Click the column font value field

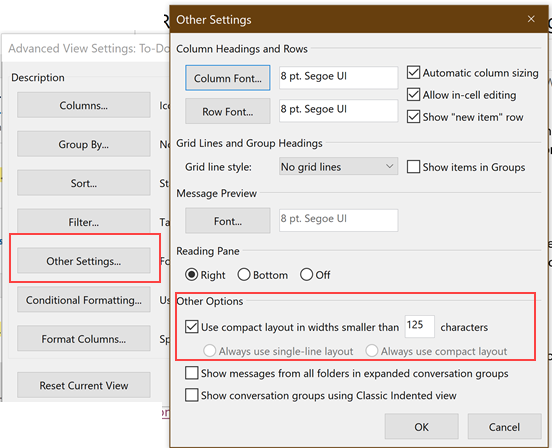pyautogui.click(x=338, y=77)
